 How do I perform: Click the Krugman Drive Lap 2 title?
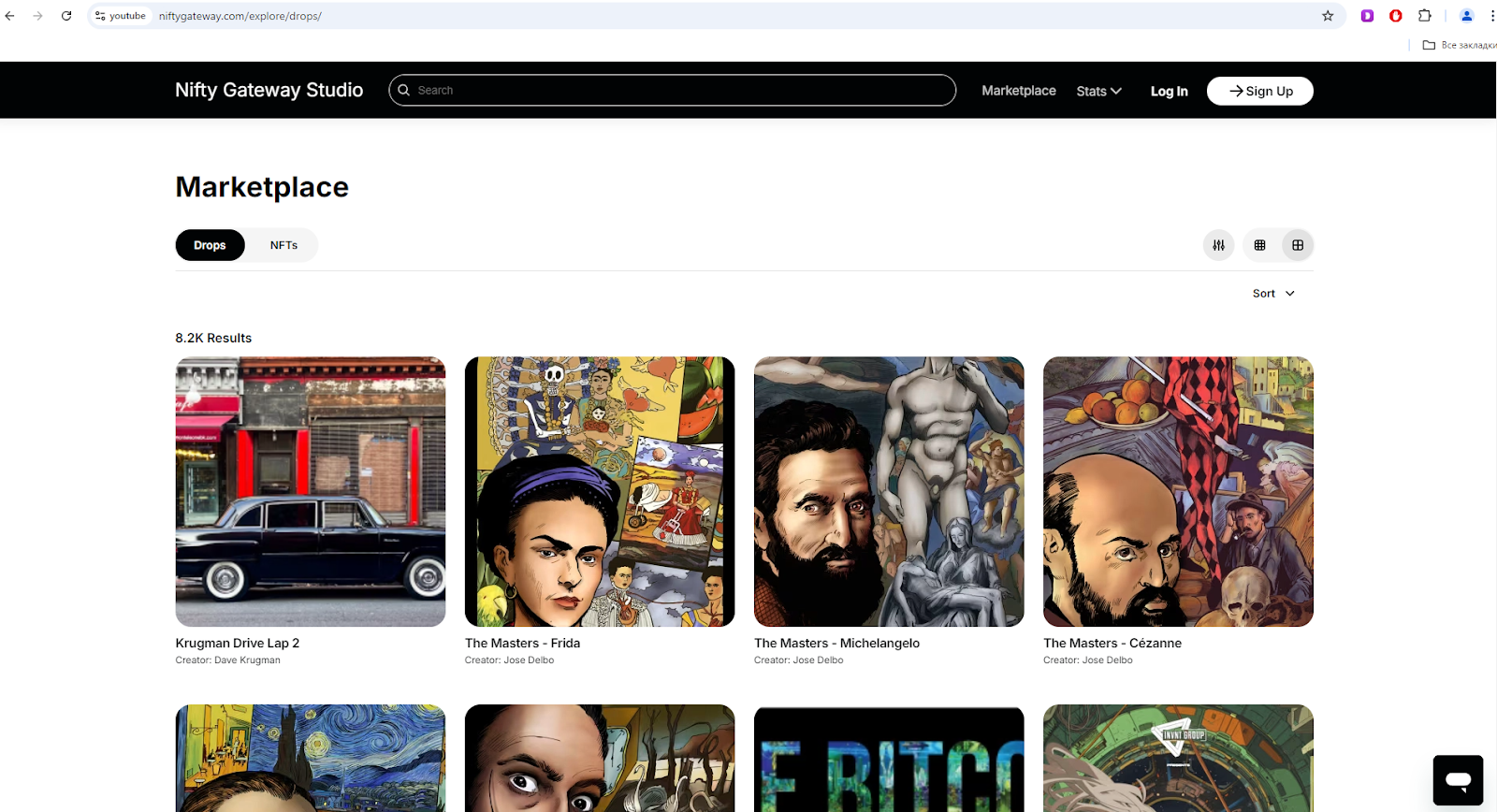coord(238,644)
